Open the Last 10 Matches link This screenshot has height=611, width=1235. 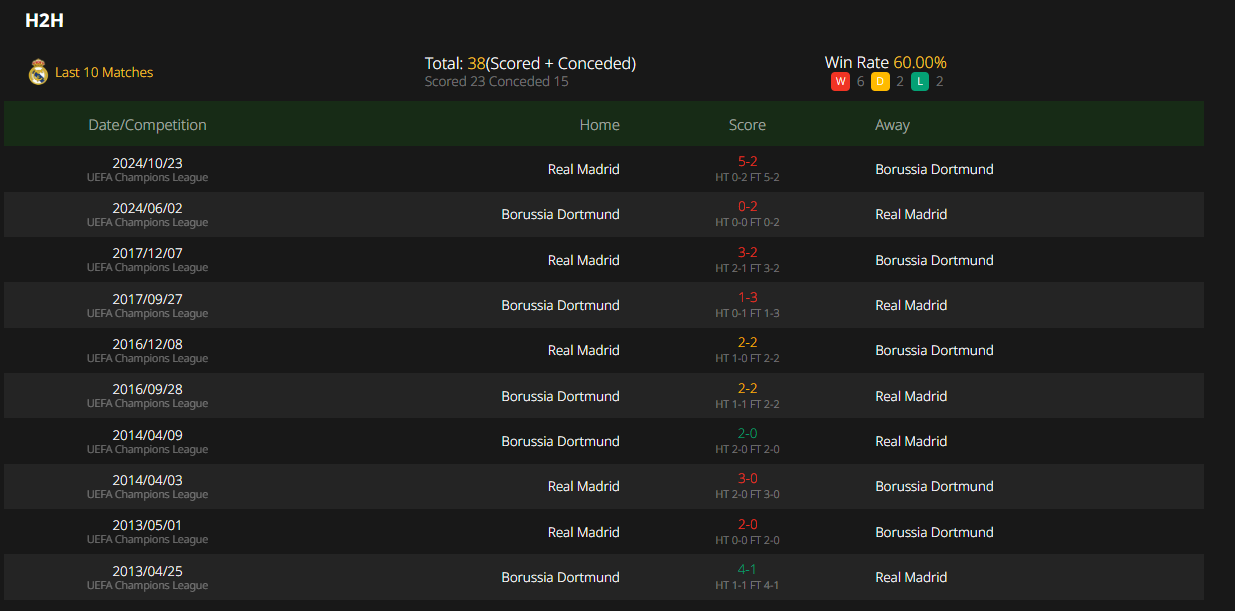(104, 72)
